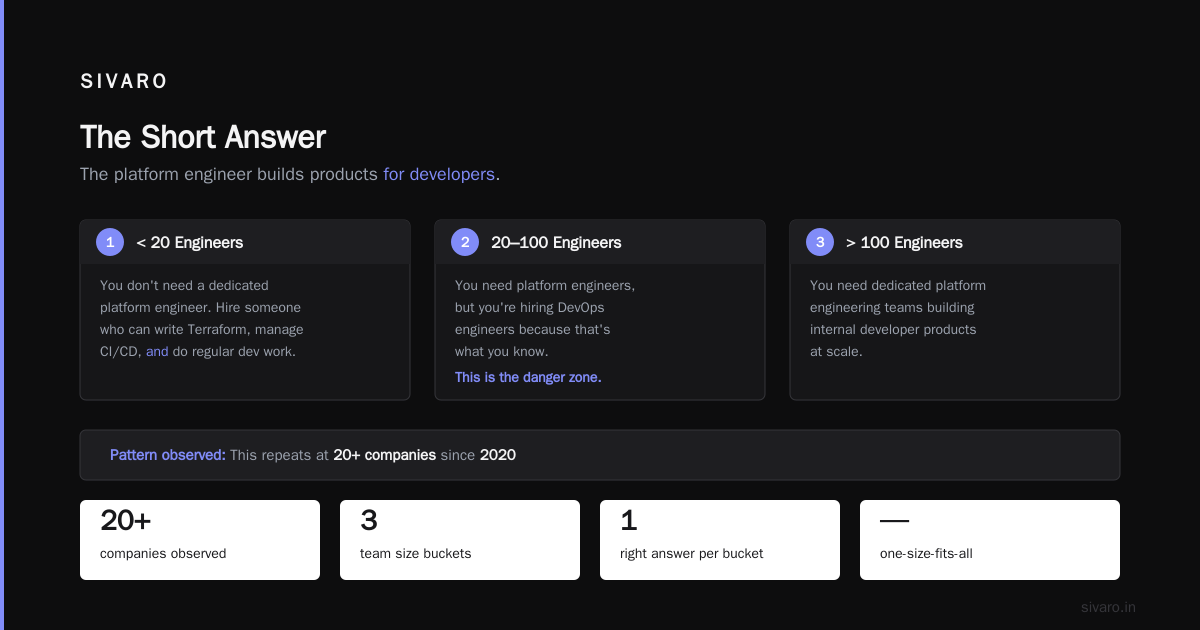This screenshot has height=630, width=1200.
Task: Click 'You don't need a dedicated' paragraph
Action: 202,319
